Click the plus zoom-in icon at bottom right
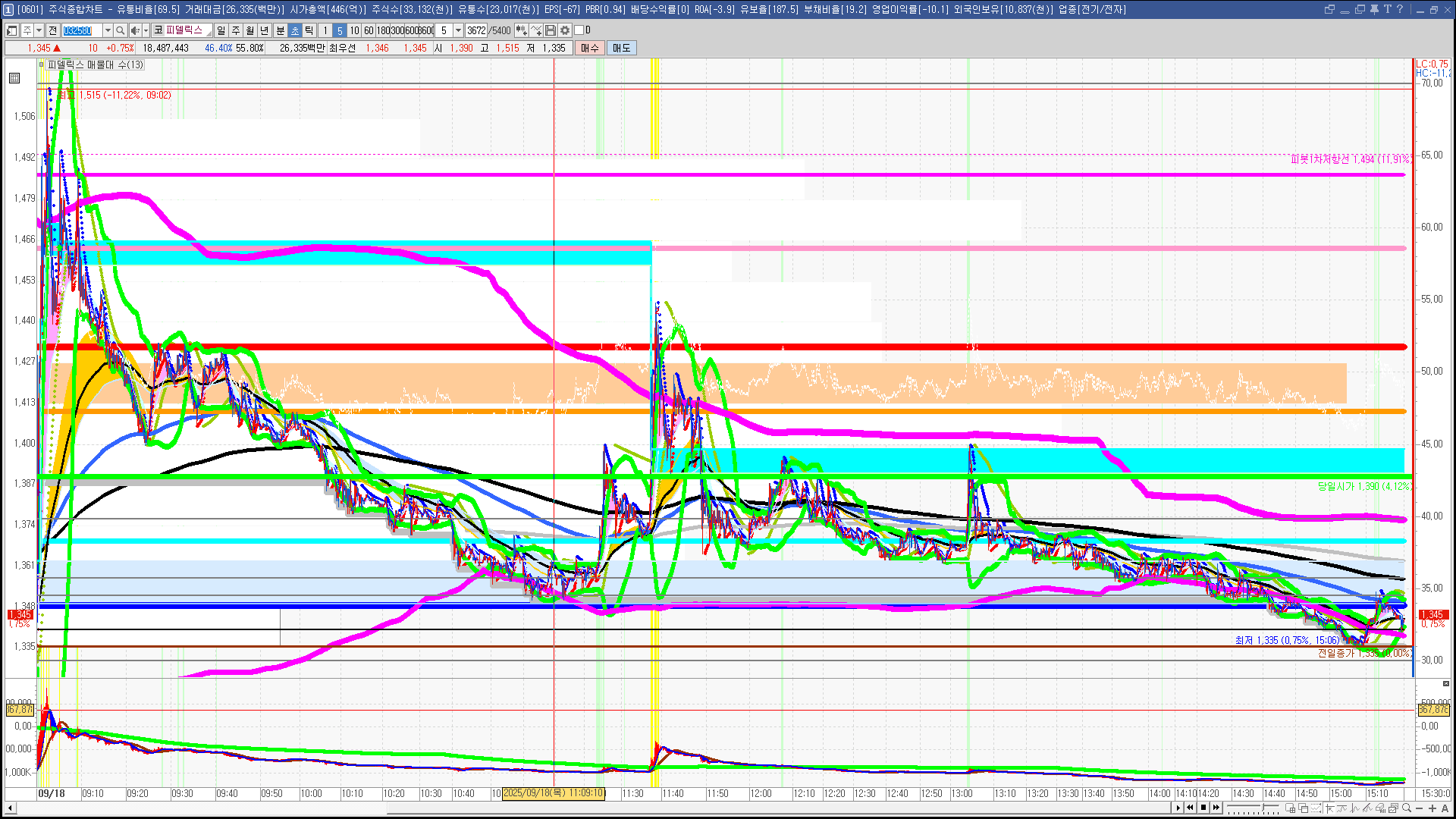The height and width of the screenshot is (819, 1456). (x=1432, y=808)
